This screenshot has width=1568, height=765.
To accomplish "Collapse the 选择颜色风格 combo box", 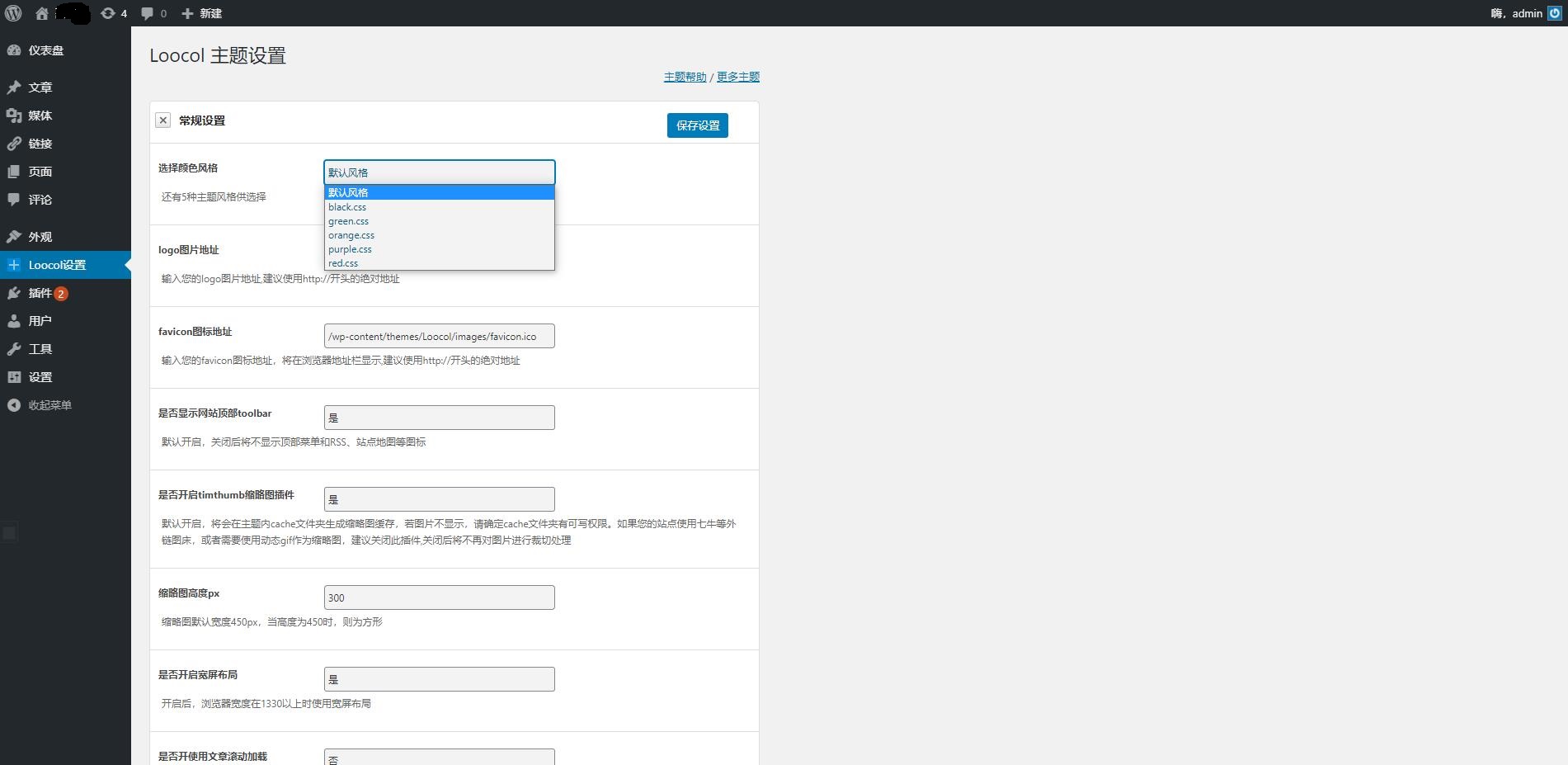I will coord(440,172).
